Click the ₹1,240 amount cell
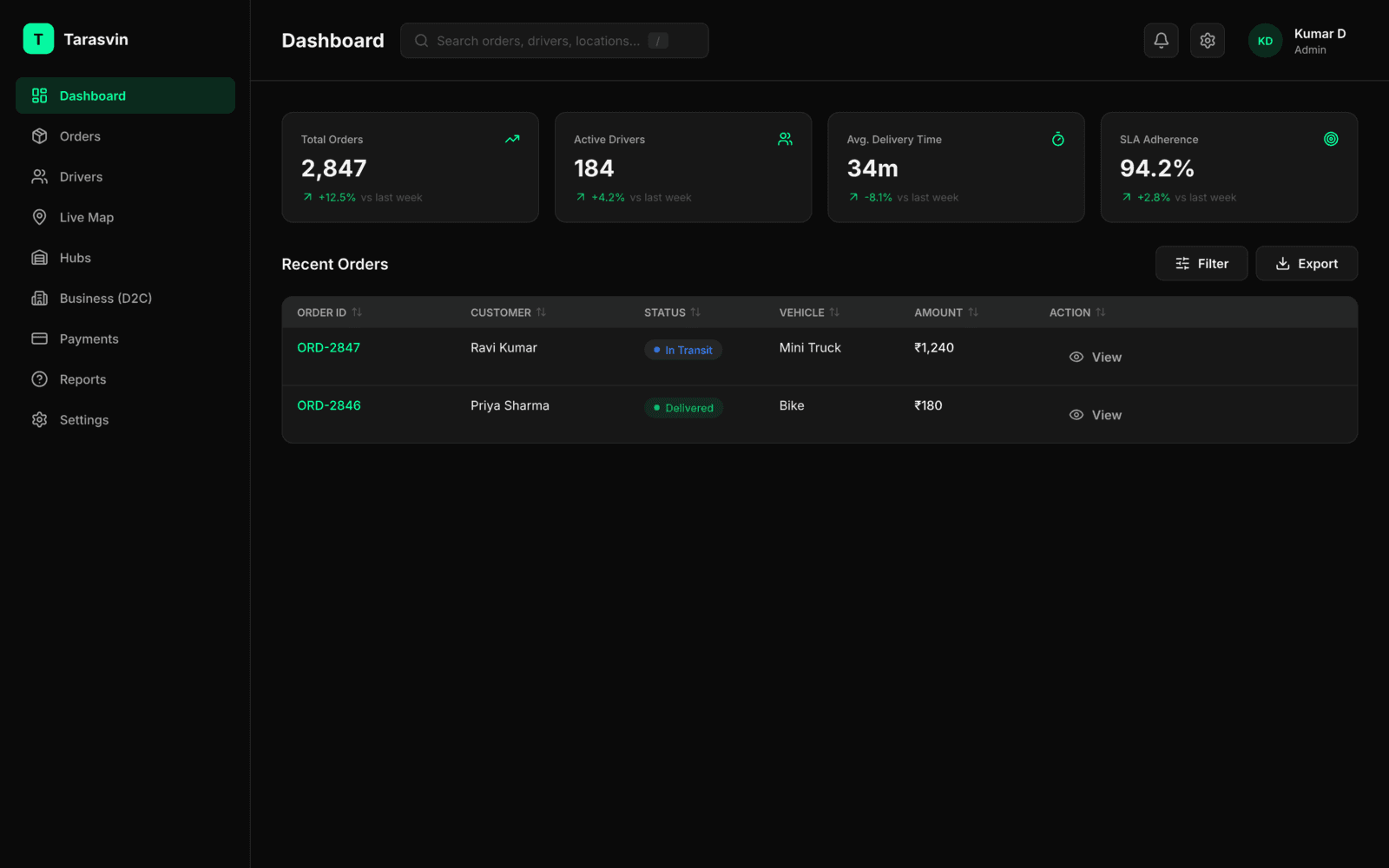 (934, 348)
